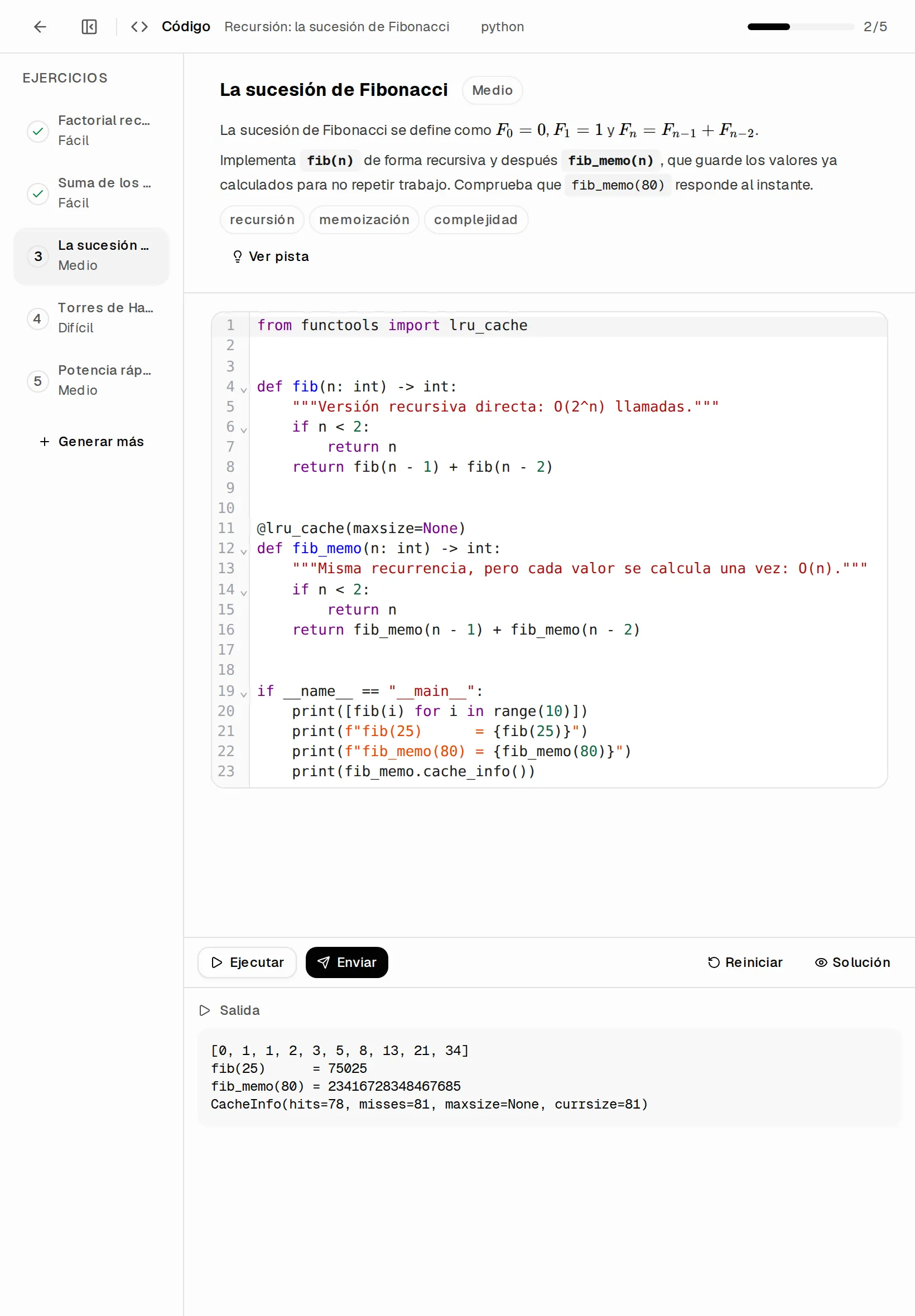Image resolution: width=915 pixels, height=1316 pixels.
Task: Click the plus icon beside Generar más
Action: point(44,441)
